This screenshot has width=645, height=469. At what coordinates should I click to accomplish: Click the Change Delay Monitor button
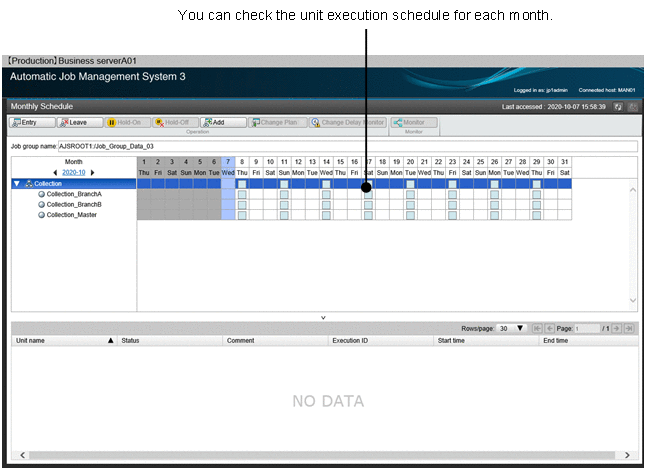coord(348,123)
